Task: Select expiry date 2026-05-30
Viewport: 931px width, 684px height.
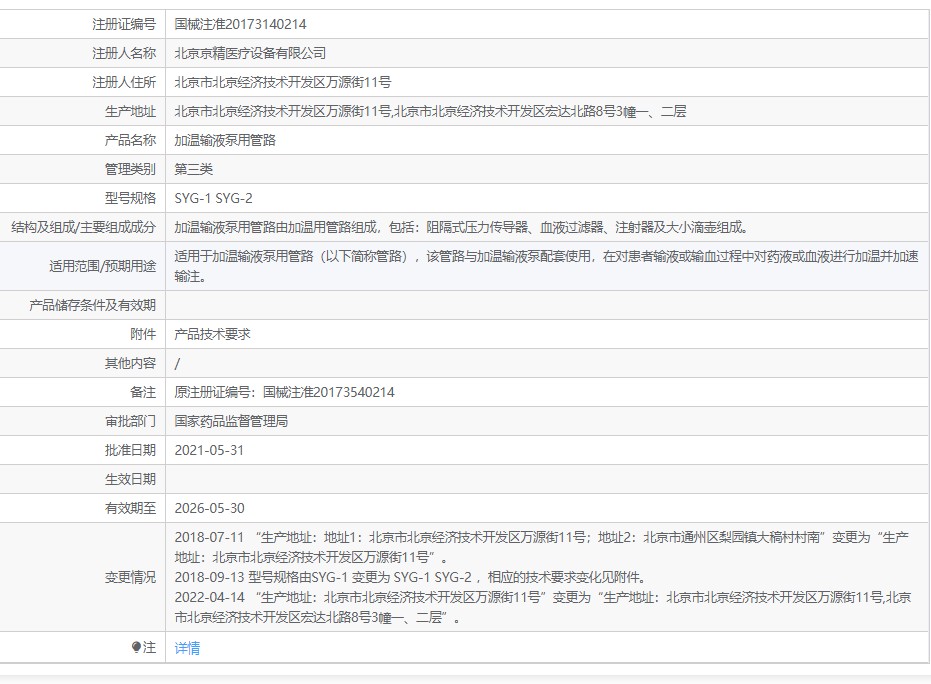Action: (209, 509)
